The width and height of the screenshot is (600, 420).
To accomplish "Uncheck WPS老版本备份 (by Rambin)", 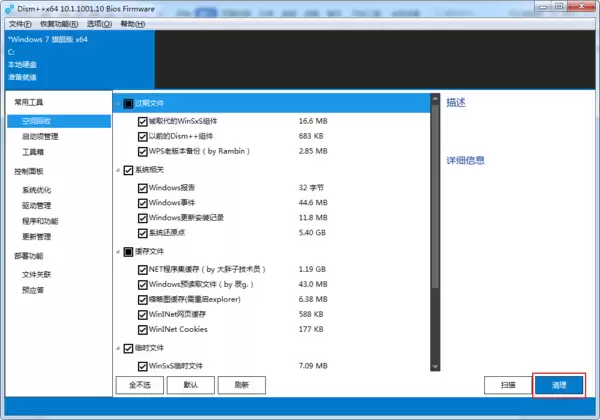I will click(142, 151).
